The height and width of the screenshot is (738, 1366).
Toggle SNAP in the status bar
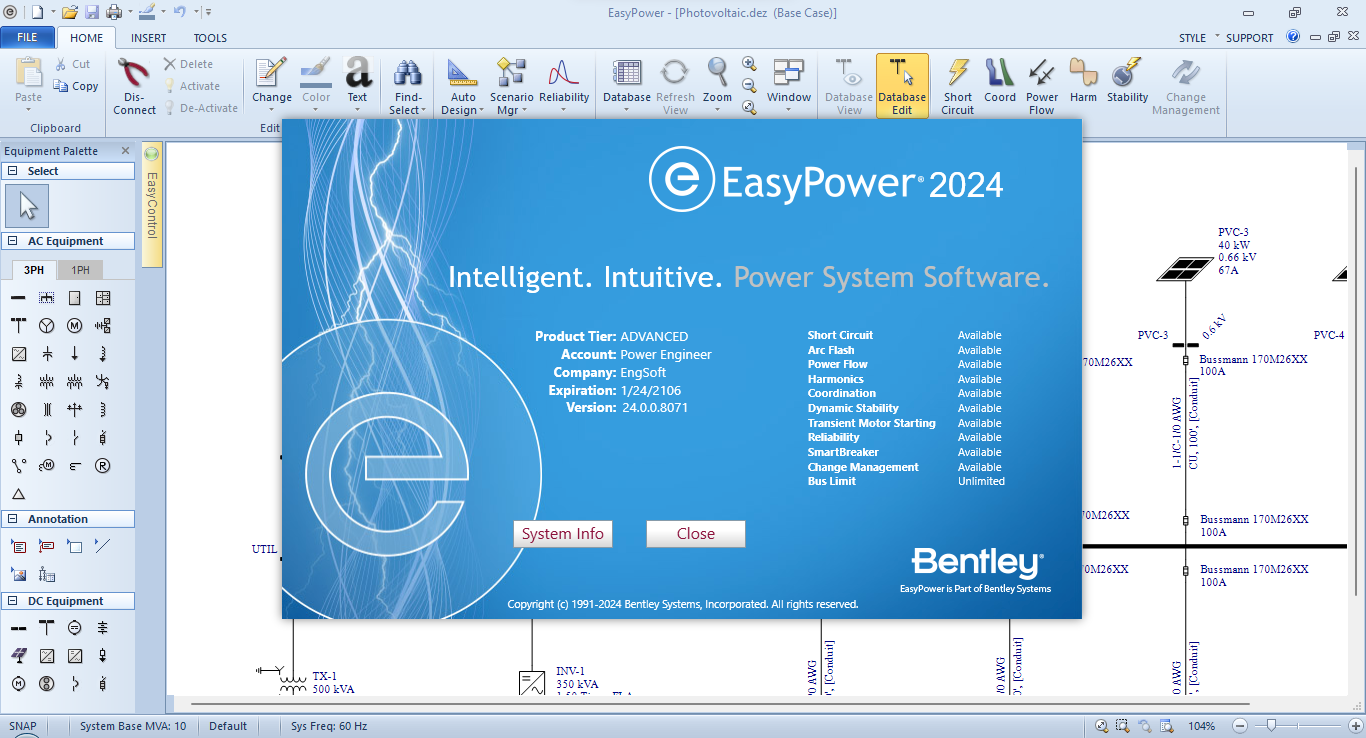pyautogui.click(x=24, y=726)
